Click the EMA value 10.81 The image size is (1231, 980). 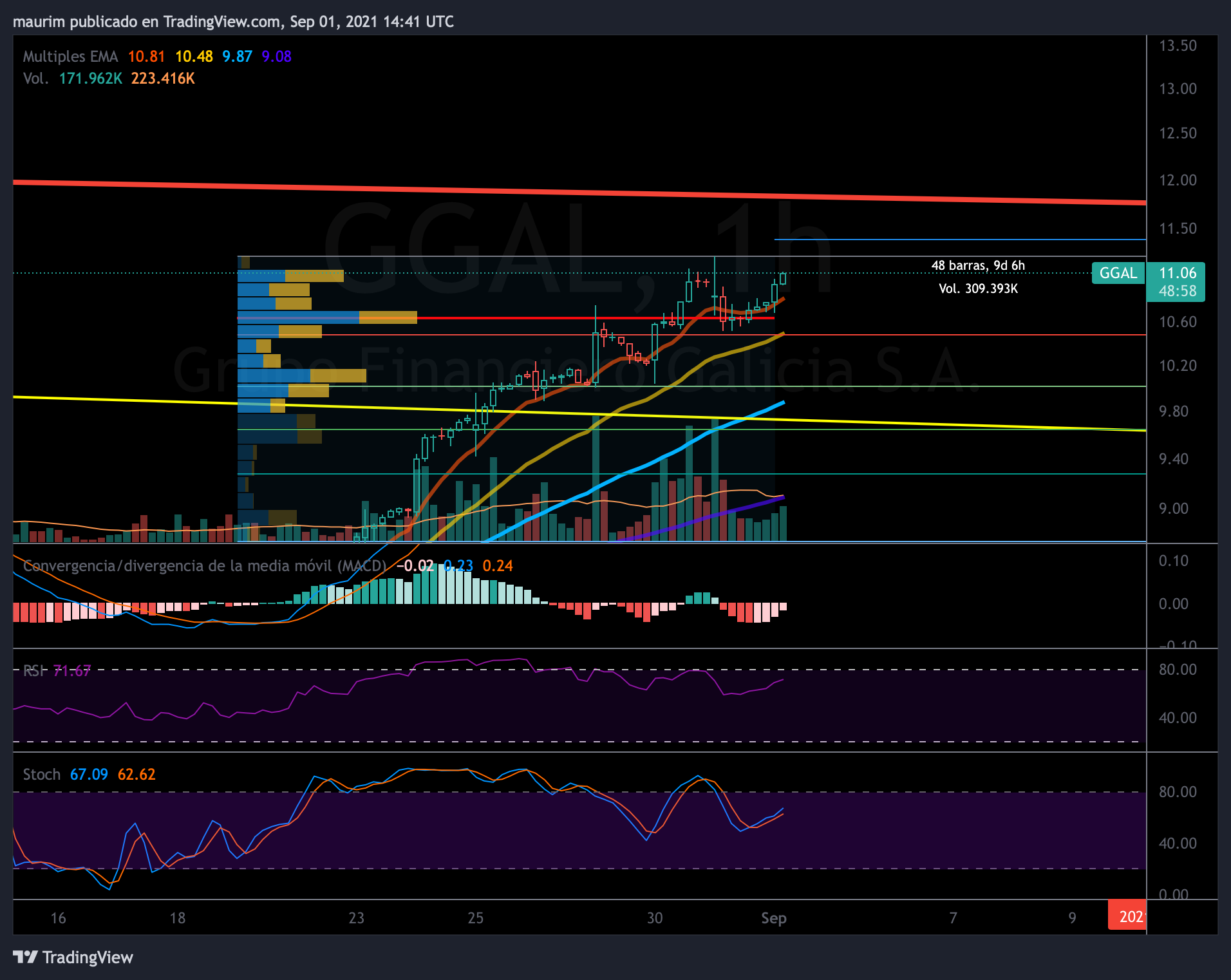tap(146, 57)
